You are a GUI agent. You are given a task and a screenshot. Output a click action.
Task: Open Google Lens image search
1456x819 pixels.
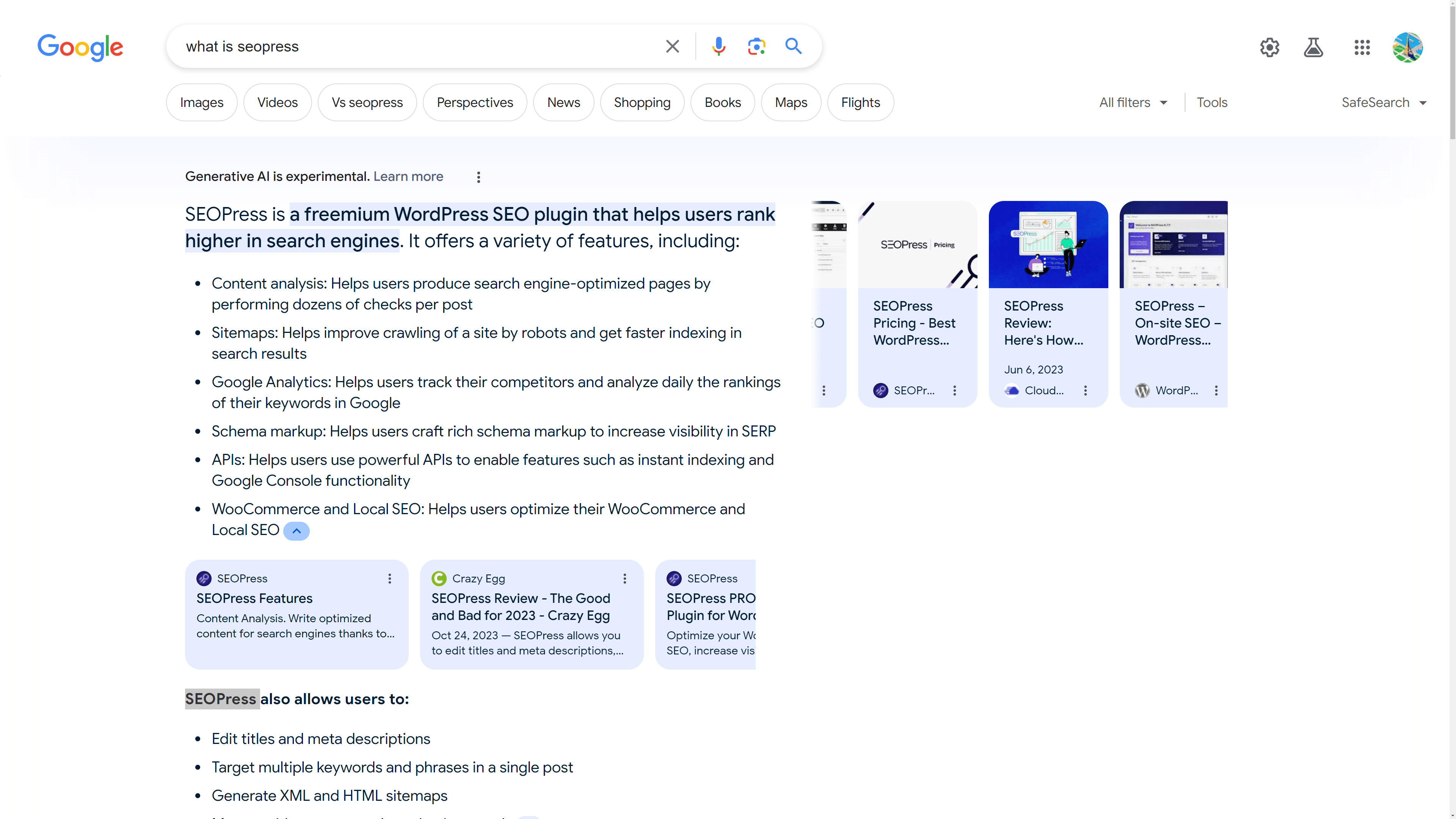pyautogui.click(x=756, y=46)
